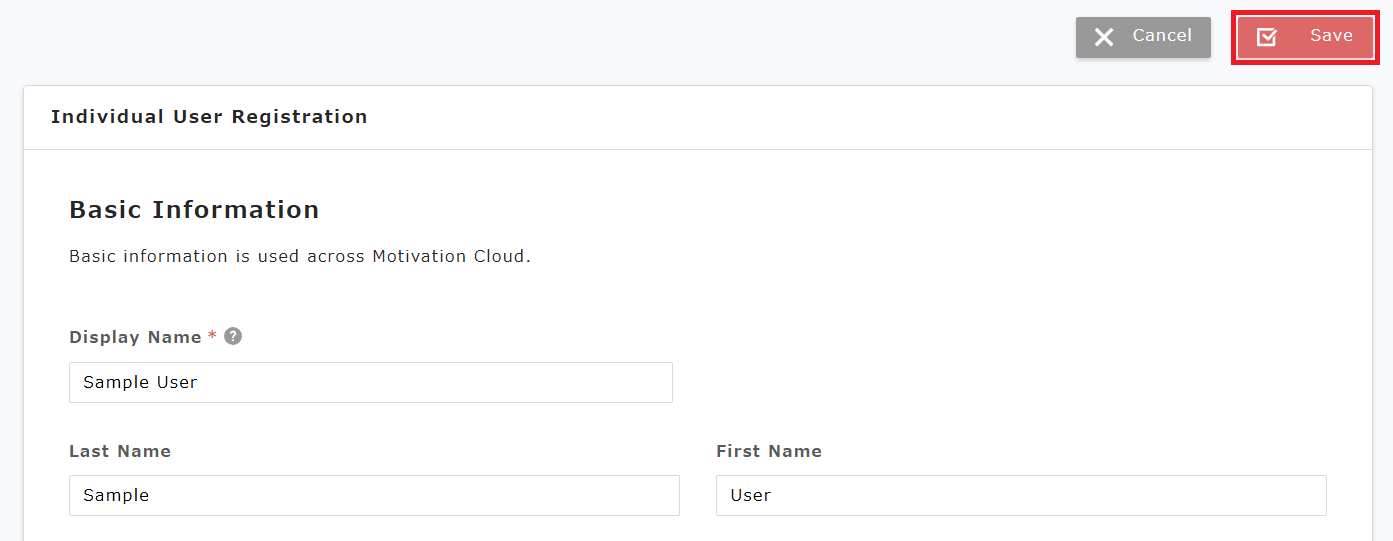Screen dimensions: 1393x541
Task: Click "Motivation Cloud" in the description text
Action: pyautogui.click(x=448, y=256)
